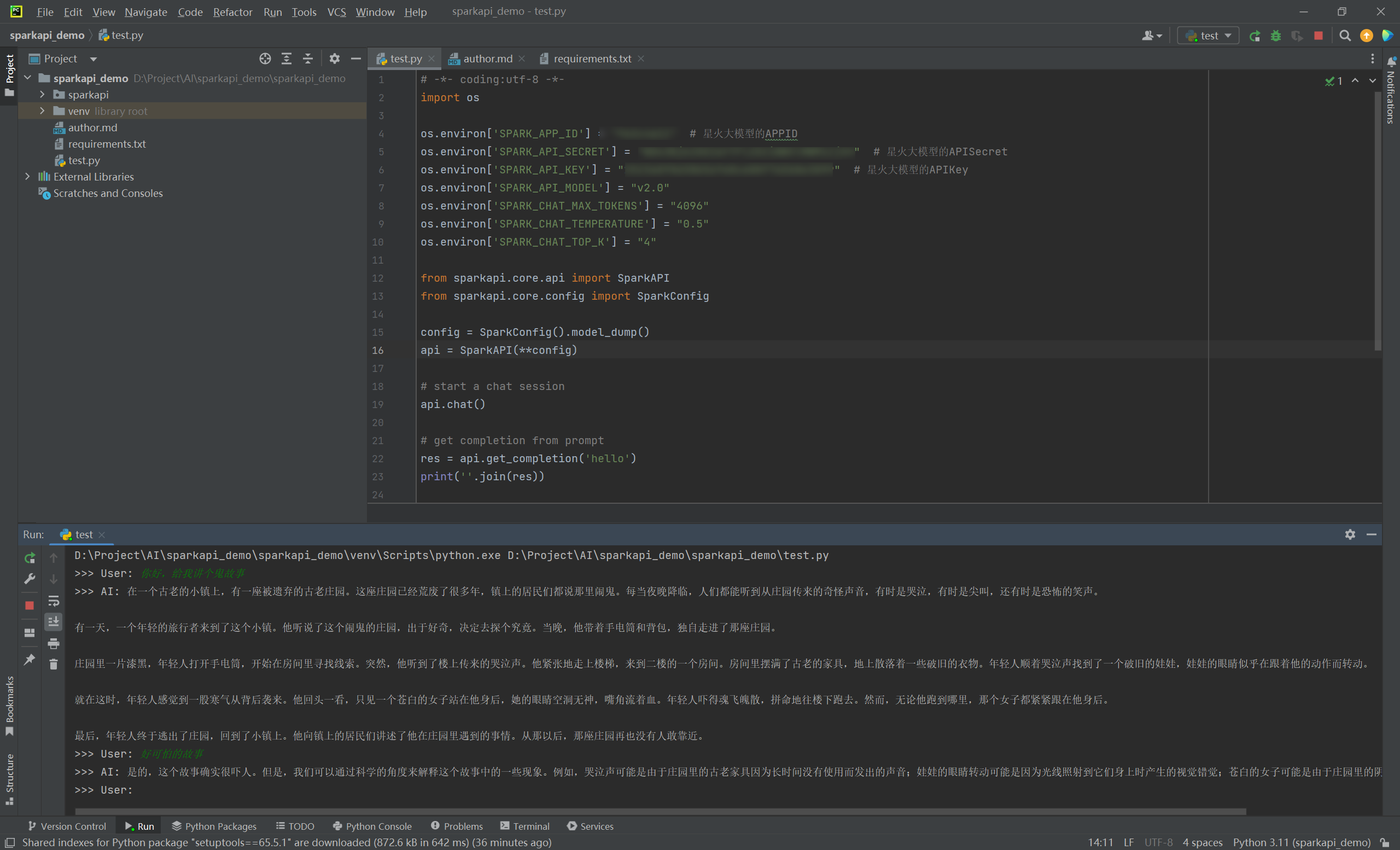Toggle Bookmarks side panel
This screenshot has height=850, width=1400.
9,705
